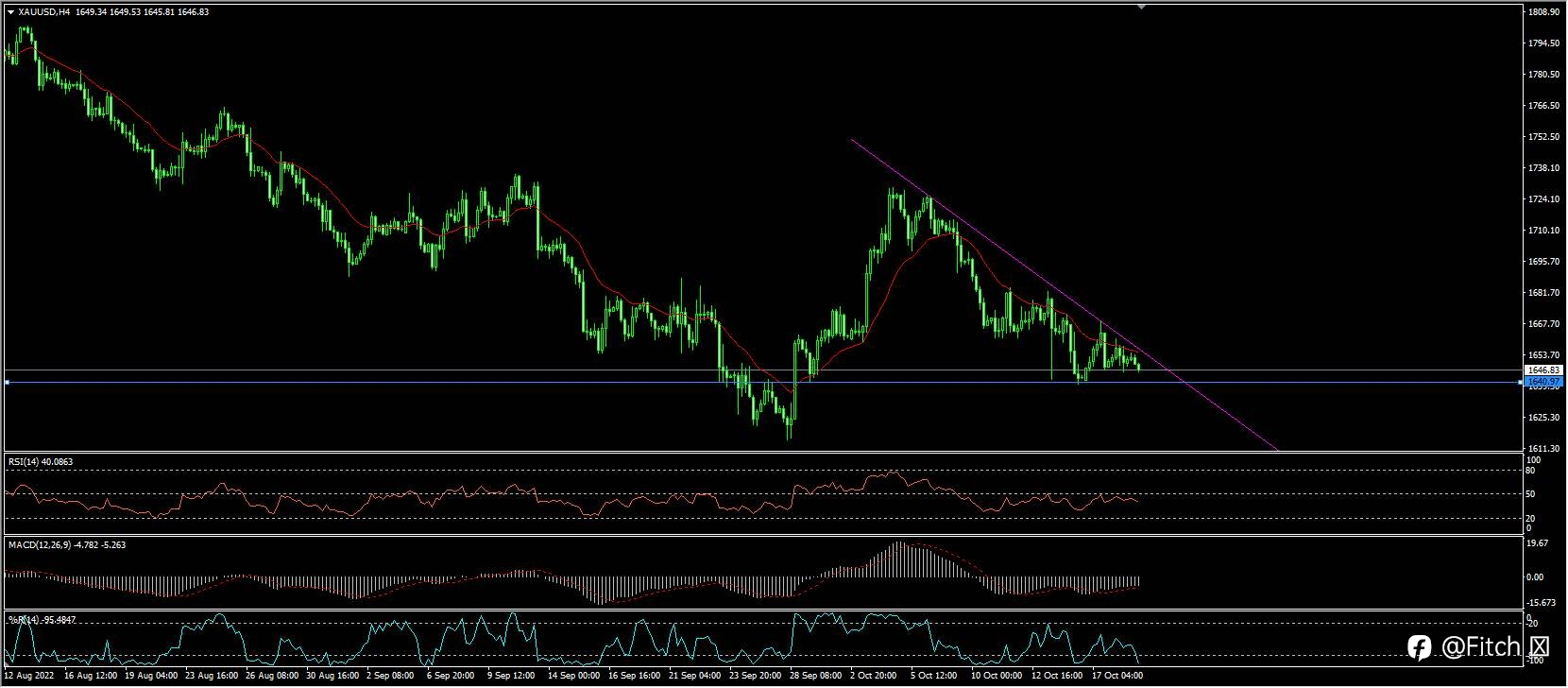Viewport: 1568px width, 688px height.
Task: Click the 10 Oct 00:00 time label
Action: pos(997,677)
